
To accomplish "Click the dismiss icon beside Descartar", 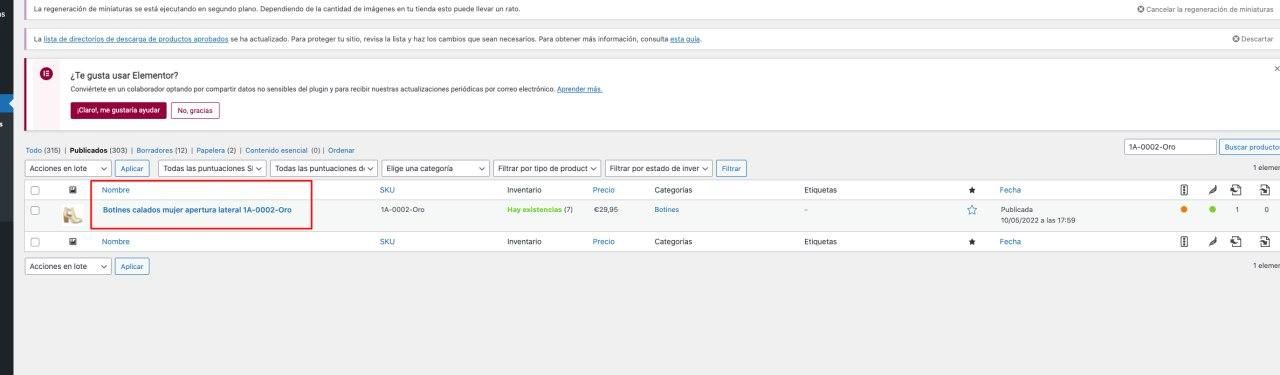I will pyautogui.click(x=1236, y=39).
